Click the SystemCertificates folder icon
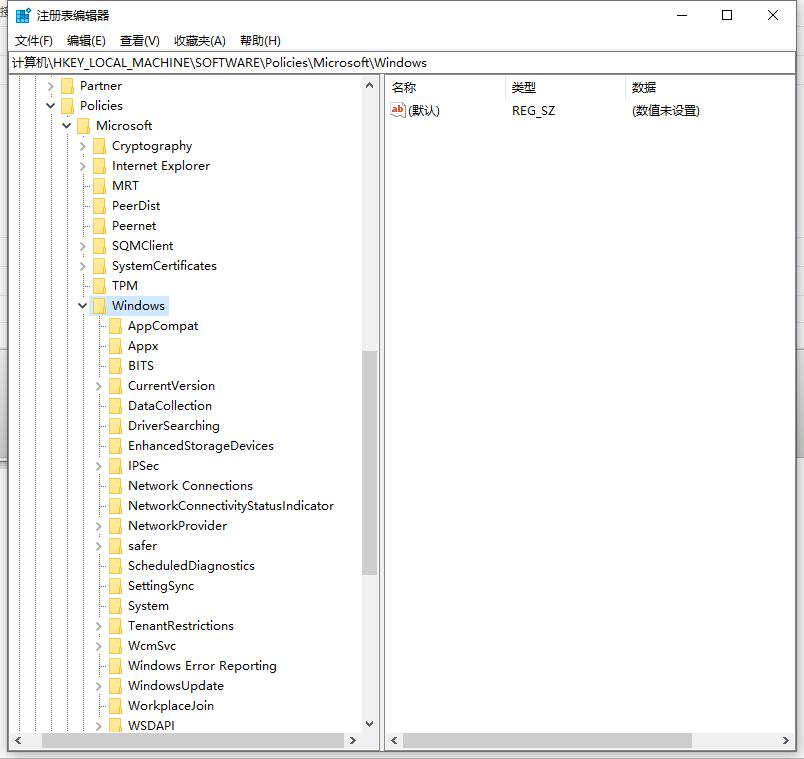 (x=99, y=266)
